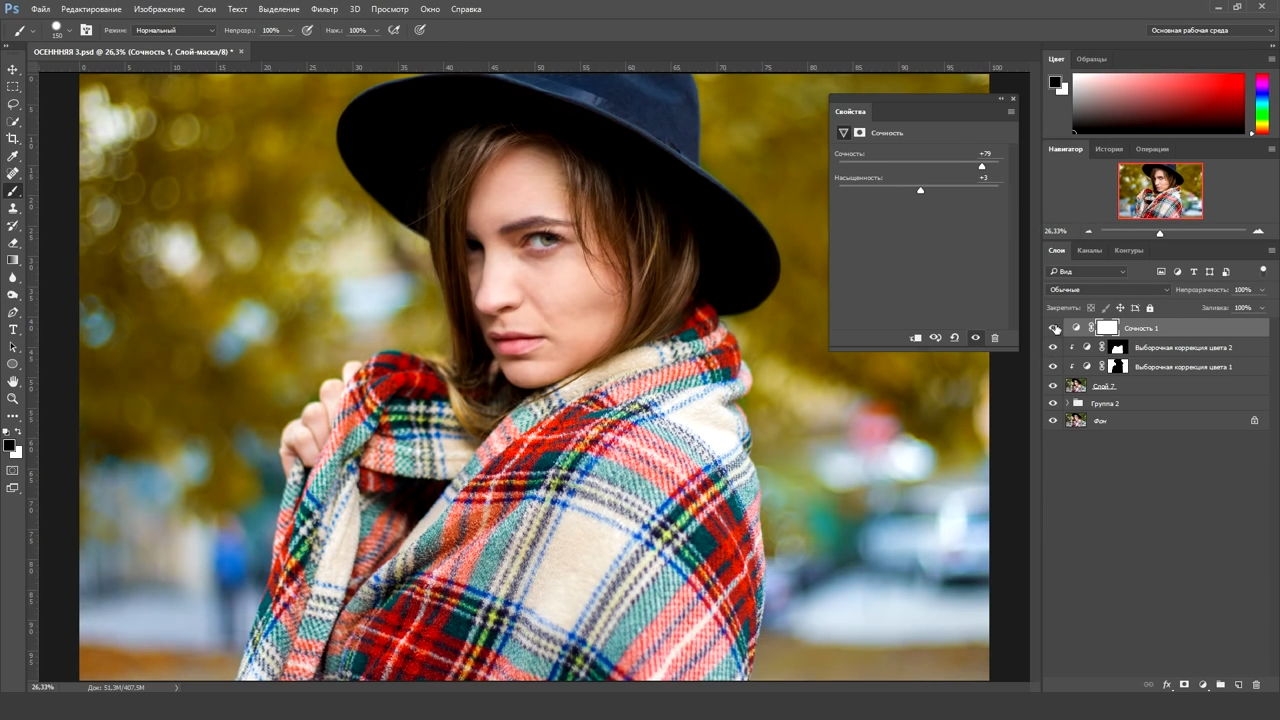Open the Слои menu
The width and height of the screenshot is (1280, 720).
click(207, 9)
